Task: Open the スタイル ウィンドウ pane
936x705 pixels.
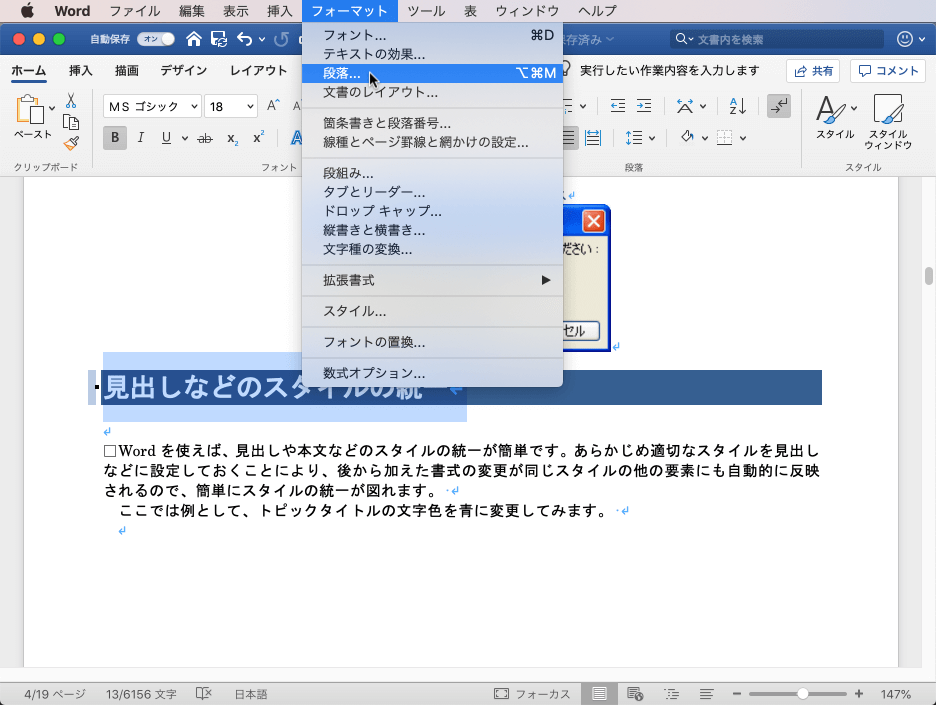Action: (888, 122)
